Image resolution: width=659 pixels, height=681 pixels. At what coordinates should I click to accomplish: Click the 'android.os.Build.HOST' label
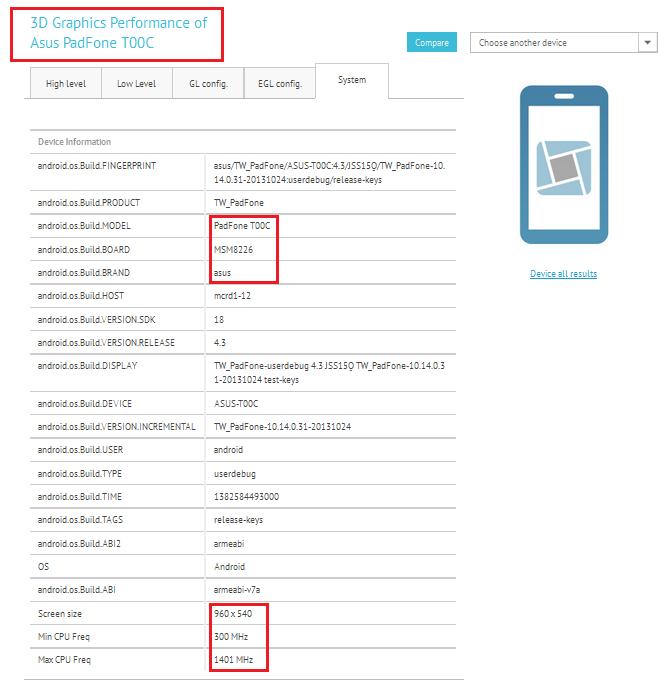80,295
